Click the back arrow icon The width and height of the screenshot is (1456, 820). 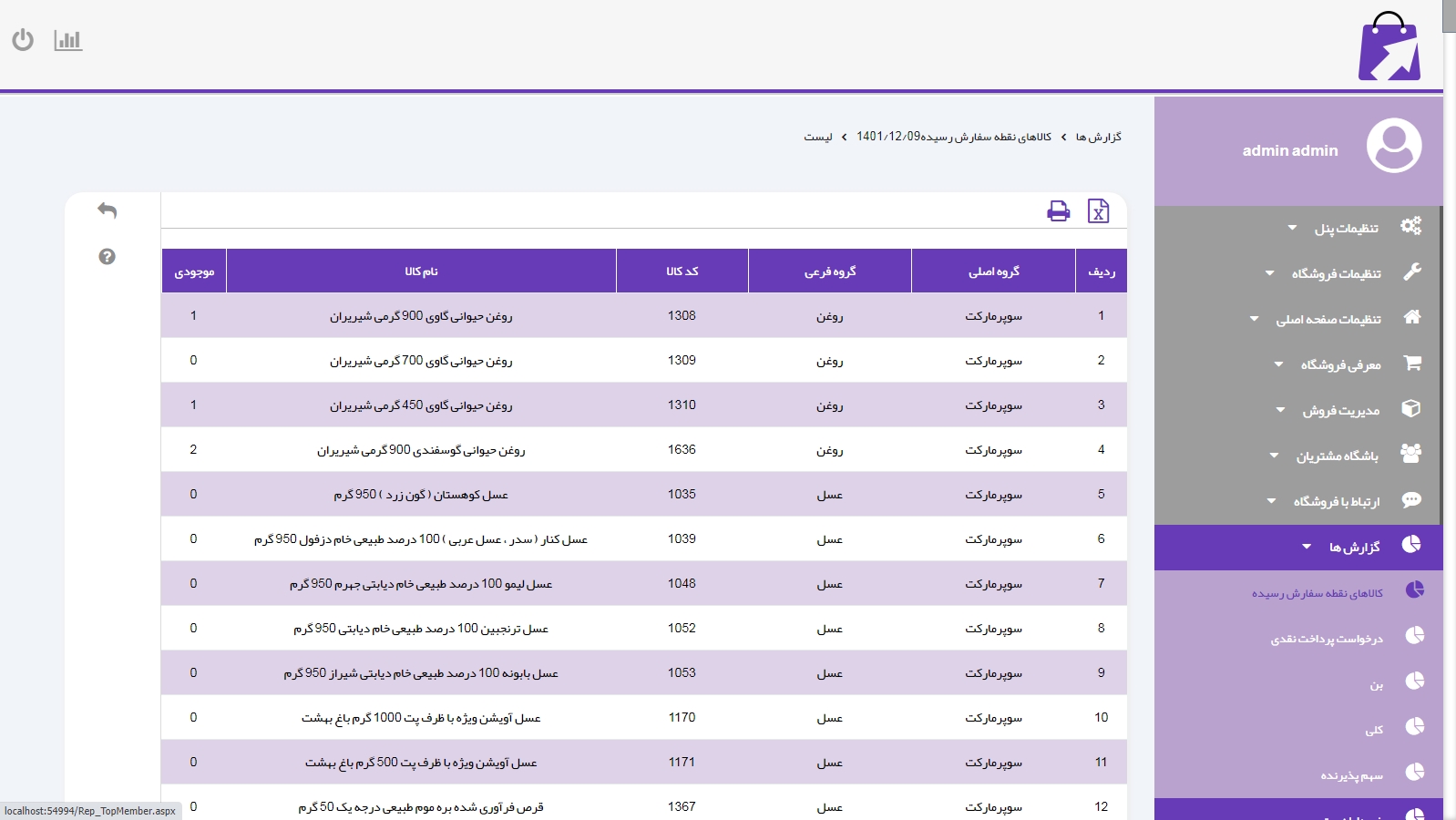(108, 210)
